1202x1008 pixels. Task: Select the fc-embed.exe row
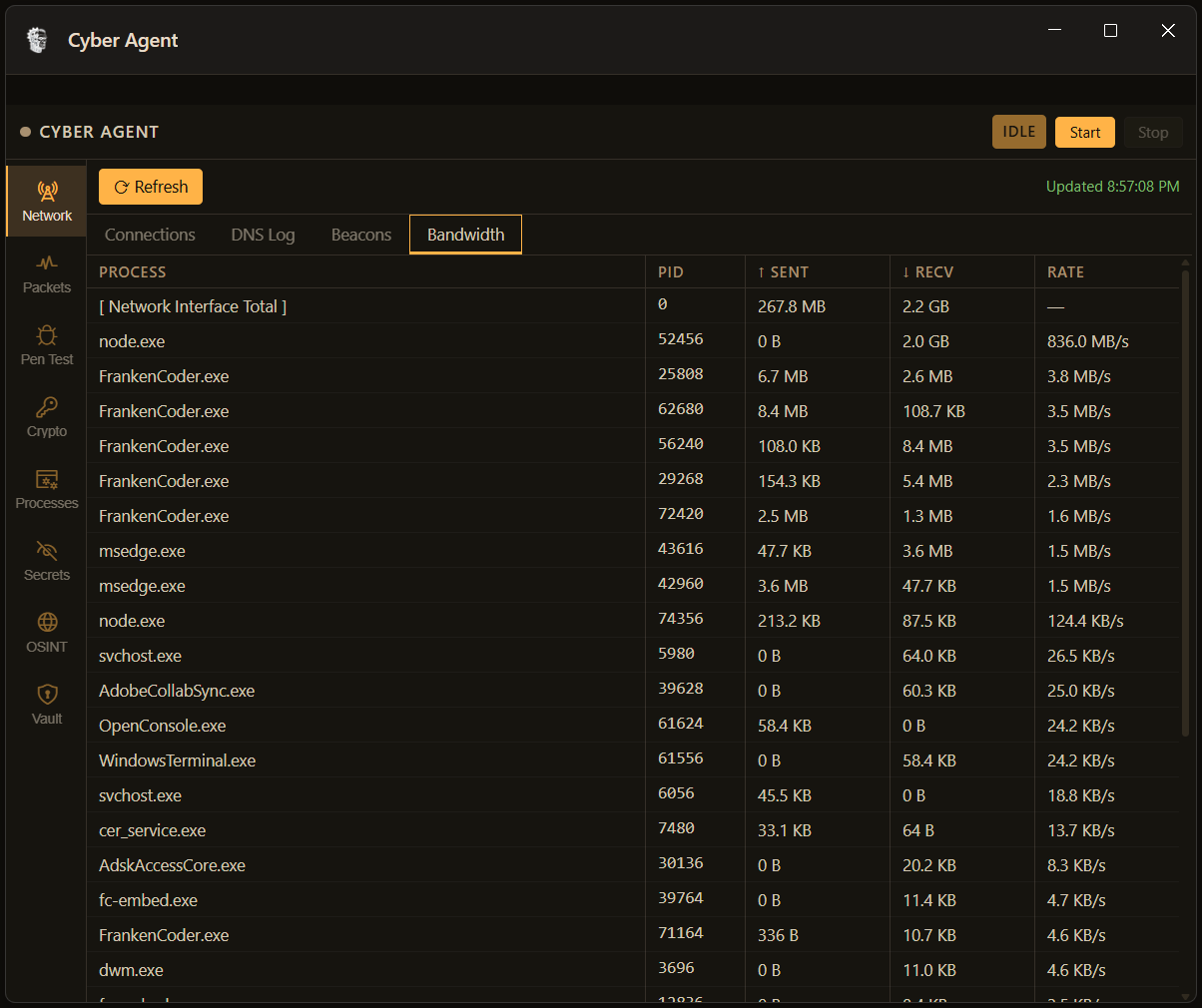click(x=633, y=900)
